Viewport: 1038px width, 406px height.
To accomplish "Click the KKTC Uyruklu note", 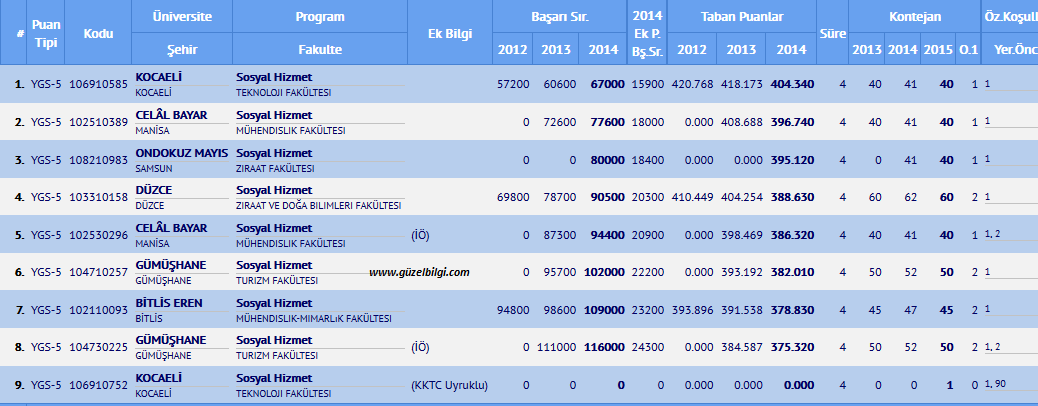I will point(449,385).
